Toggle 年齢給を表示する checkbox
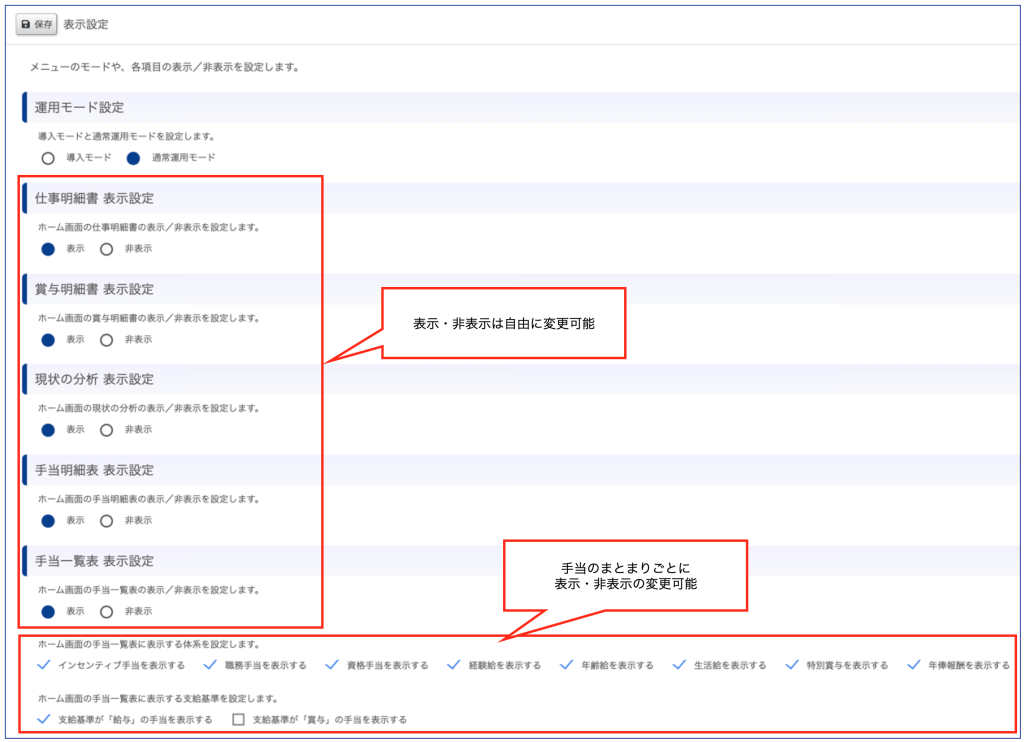Image resolution: width=1024 pixels, height=742 pixels. (x=567, y=664)
